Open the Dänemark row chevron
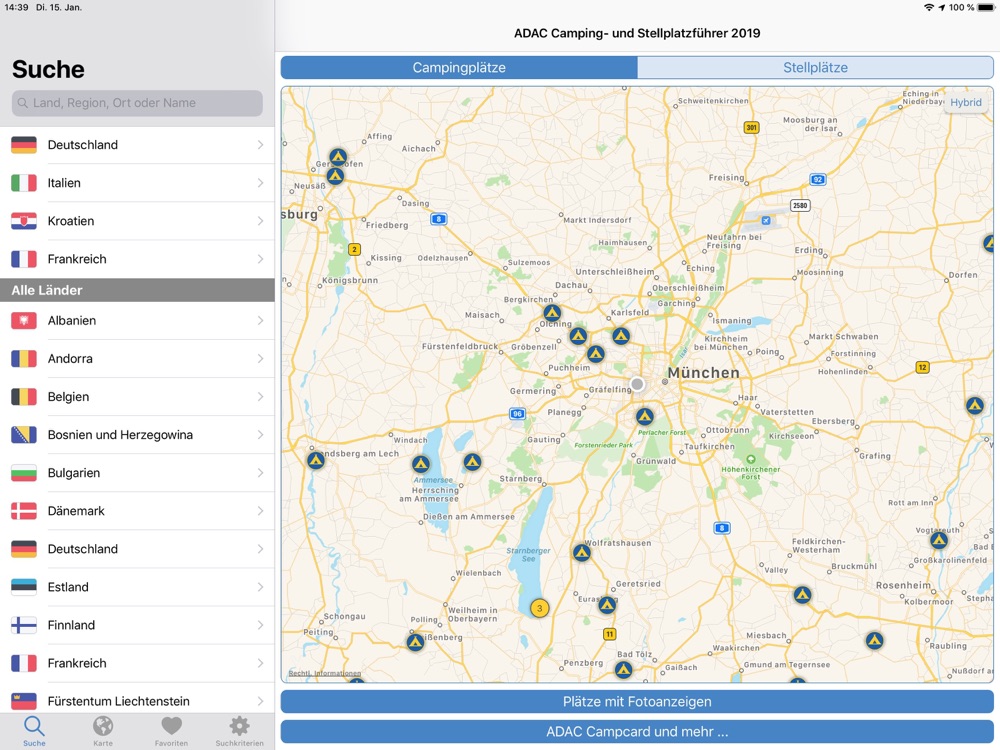Image resolution: width=1000 pixels, height=750 pixels. (260, 511)
